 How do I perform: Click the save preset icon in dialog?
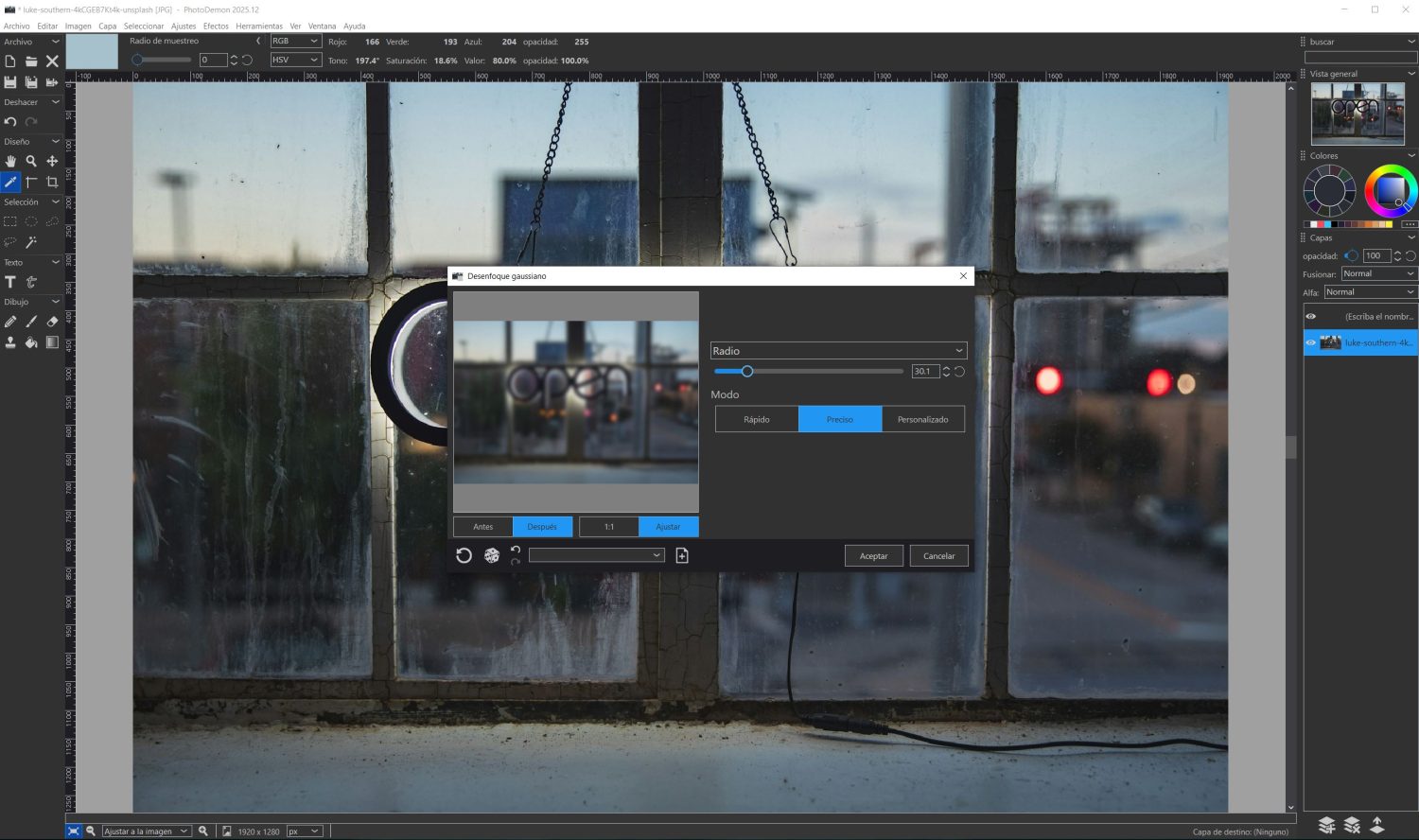[x=682, y=556]
